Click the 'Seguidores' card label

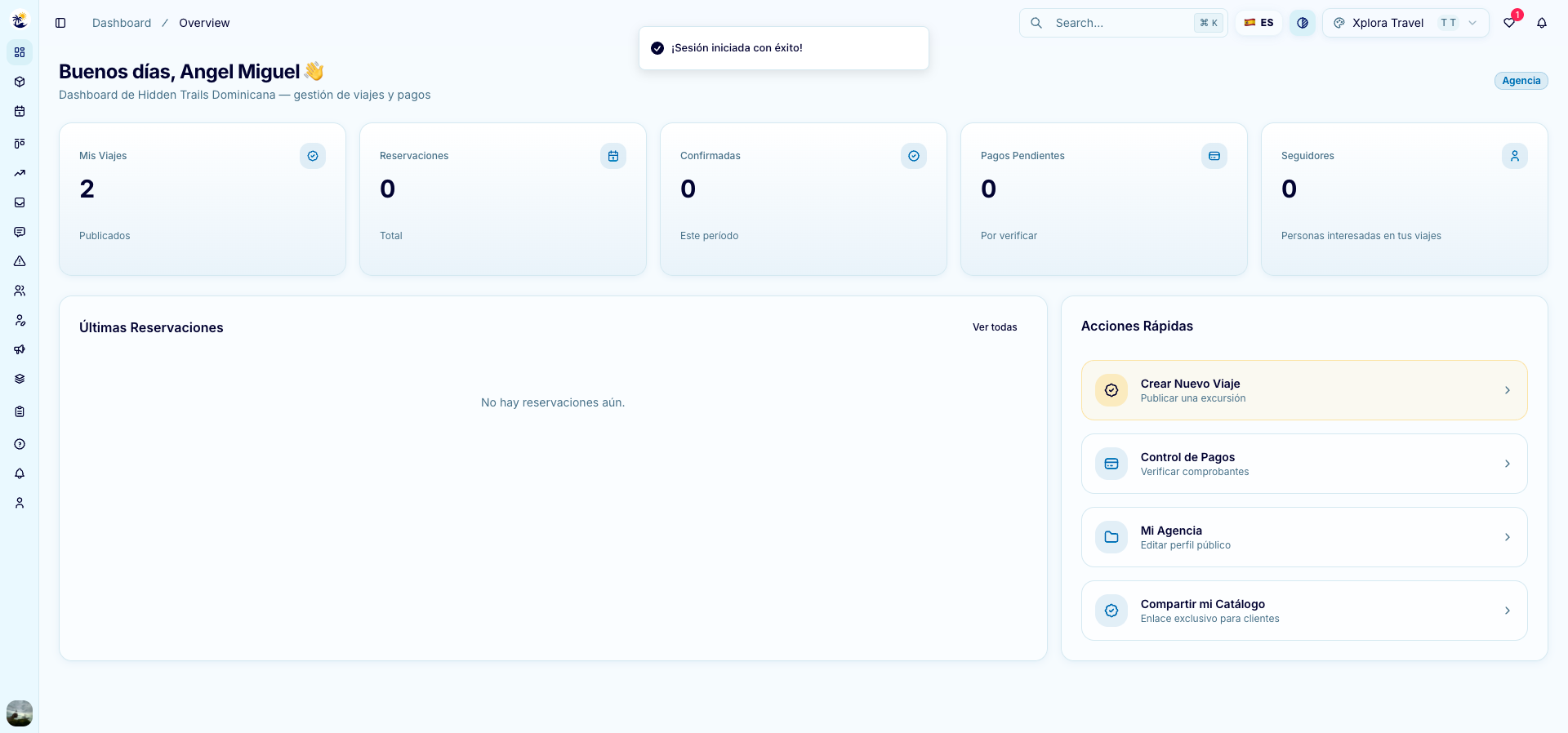tap(1307, 156)
